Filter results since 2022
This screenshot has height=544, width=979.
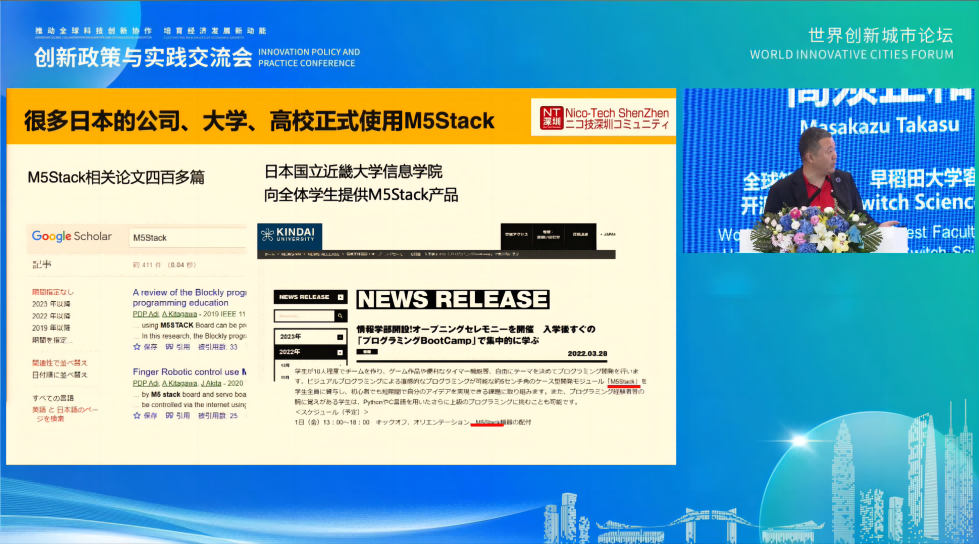[51, 316]
